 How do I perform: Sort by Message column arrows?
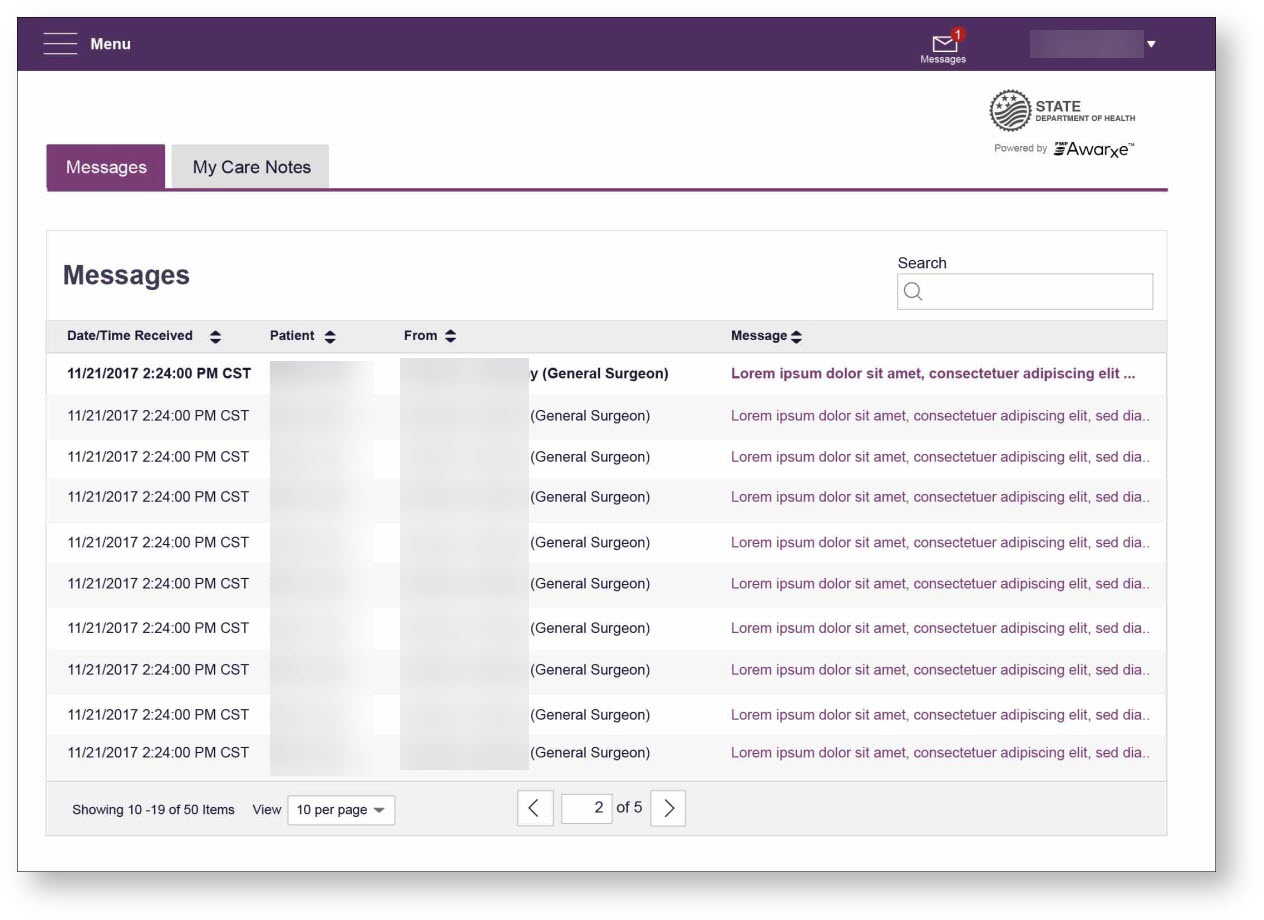point(796,337)
